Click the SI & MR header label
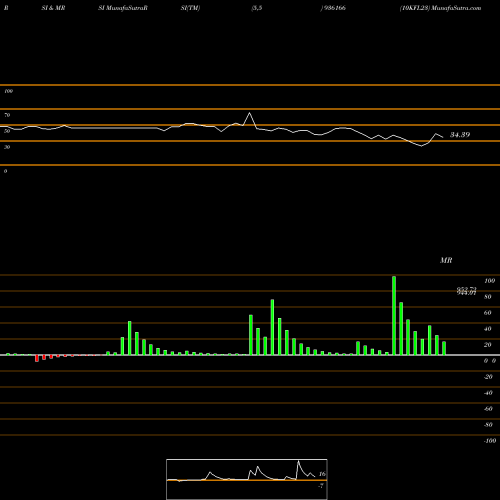The image size is (500, 500). [x=53, y=8]
